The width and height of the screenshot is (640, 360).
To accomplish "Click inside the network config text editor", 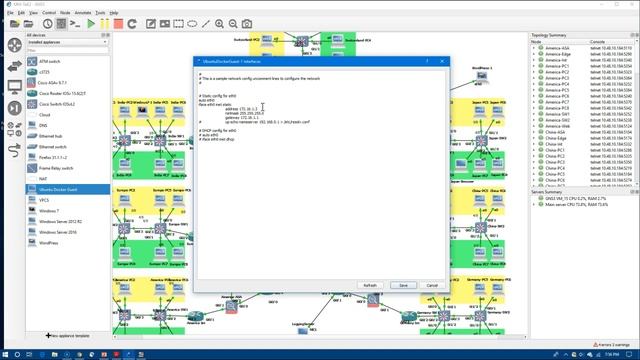I will coord(321,174).
